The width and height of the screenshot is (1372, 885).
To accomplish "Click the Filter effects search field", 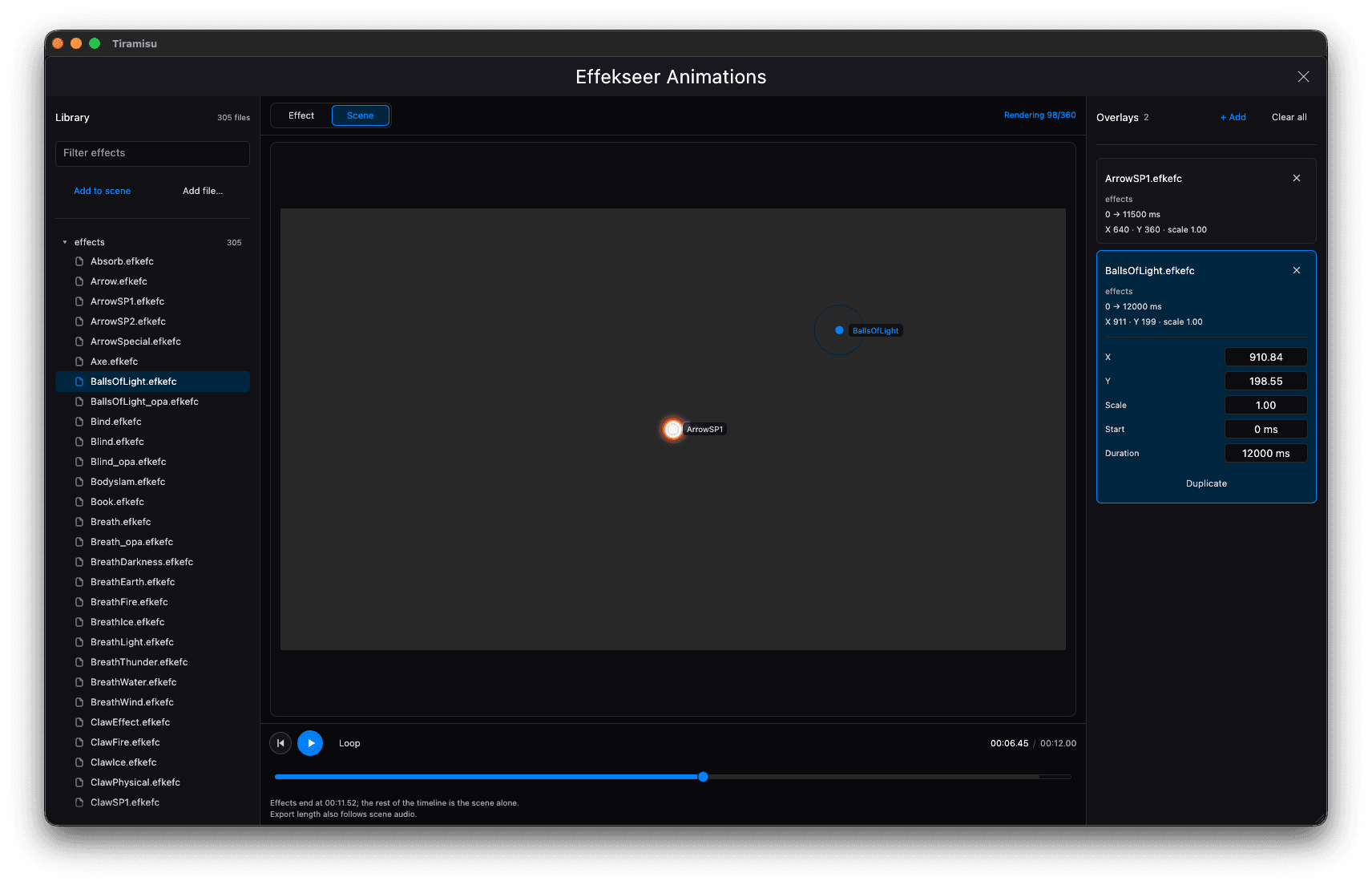I will click(152, 153).
